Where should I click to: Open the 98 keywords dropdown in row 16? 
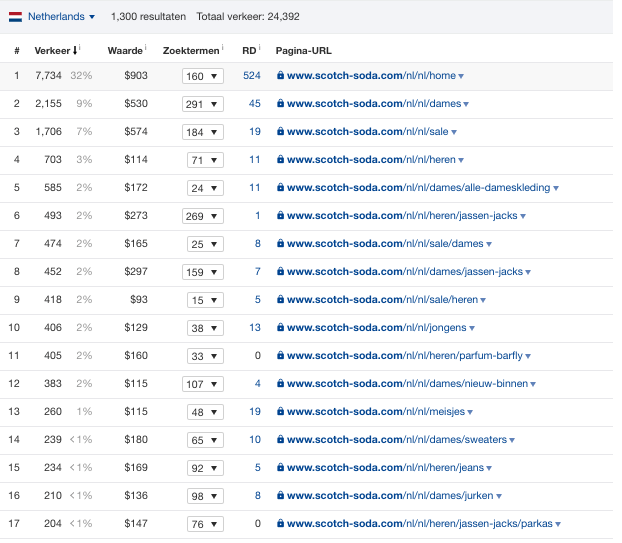[205, 496]
